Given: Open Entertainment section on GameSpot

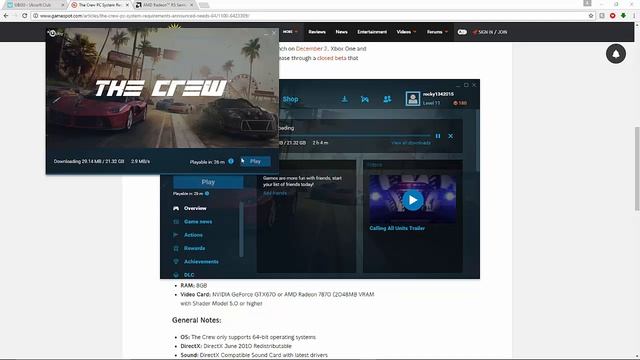Looking at the screenshot, I should [372, 32].
